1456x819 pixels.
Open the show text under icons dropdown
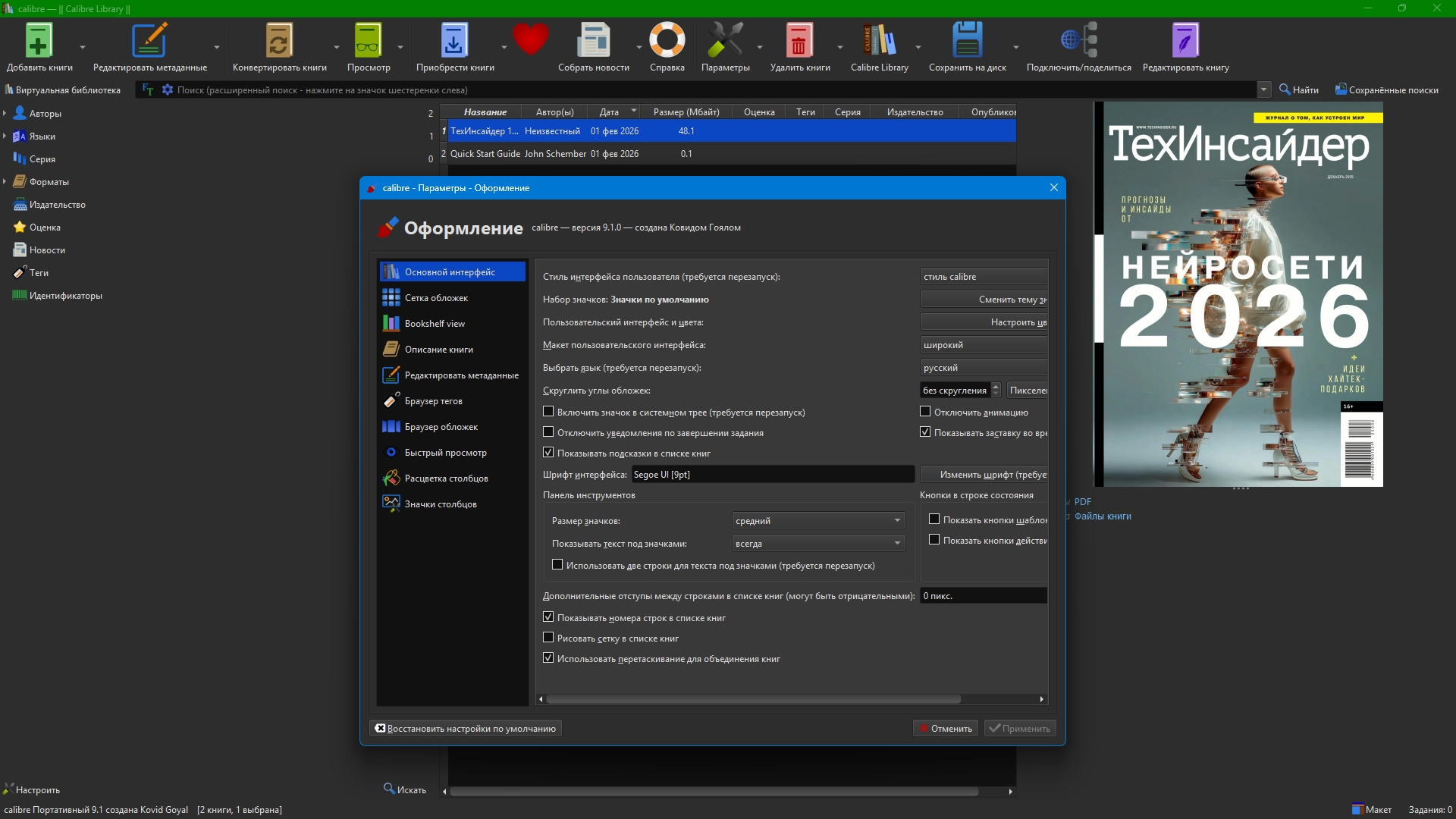coord(818,543)
